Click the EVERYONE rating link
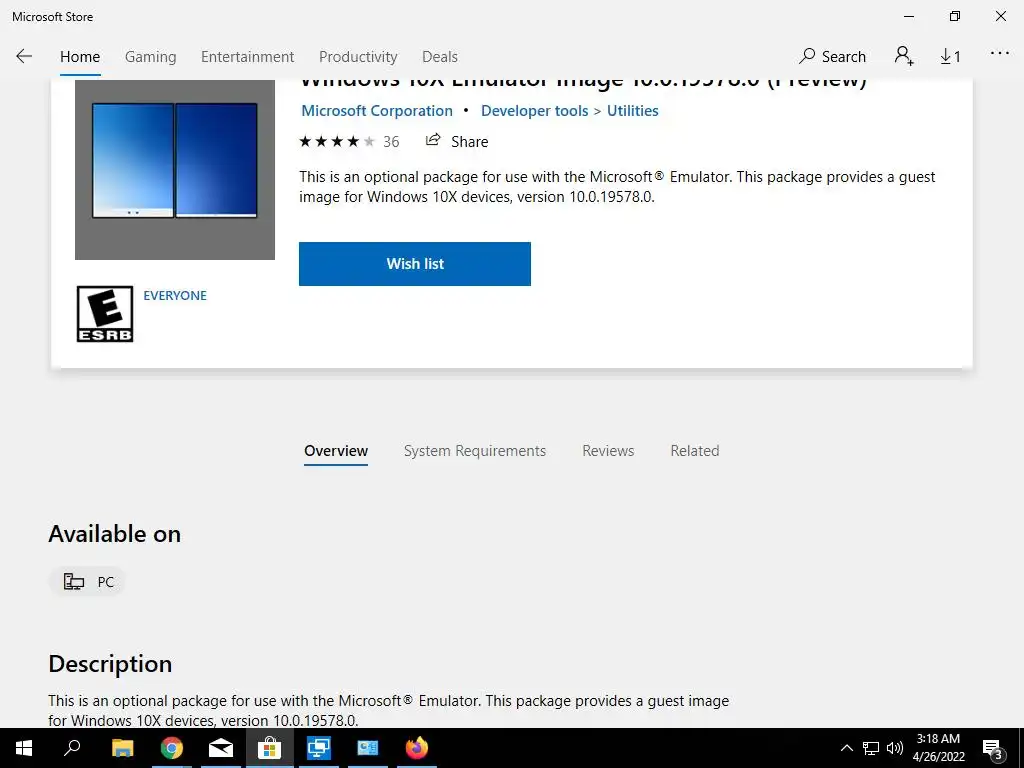Viewport: 1024px width, 768px height. tap(175, 296)
